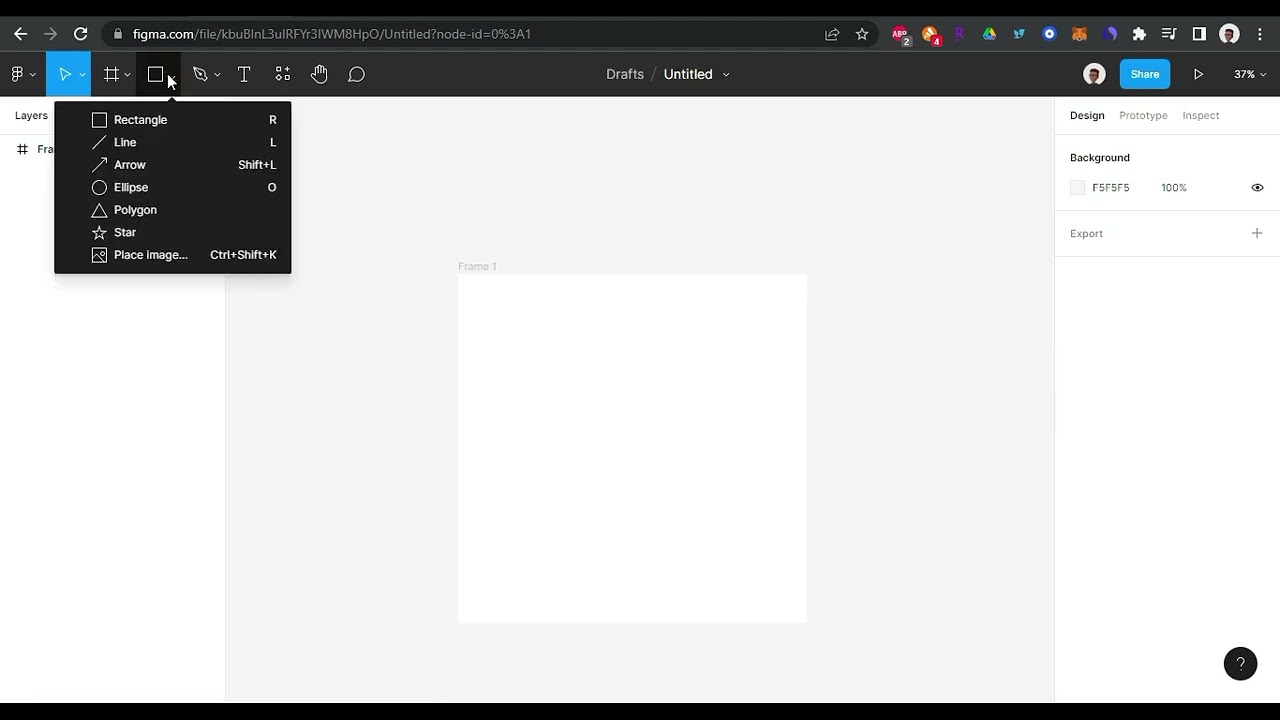Expand the Move tools dropdown chevron
The width and height of the screenshot is (1280, 720).
(x=82, y=75)
